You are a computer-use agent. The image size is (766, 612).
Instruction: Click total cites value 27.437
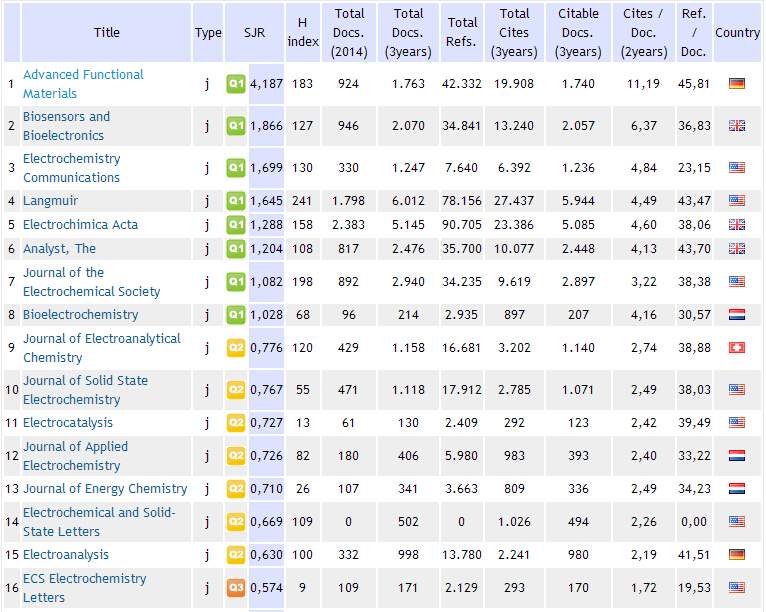click(514, 201)
